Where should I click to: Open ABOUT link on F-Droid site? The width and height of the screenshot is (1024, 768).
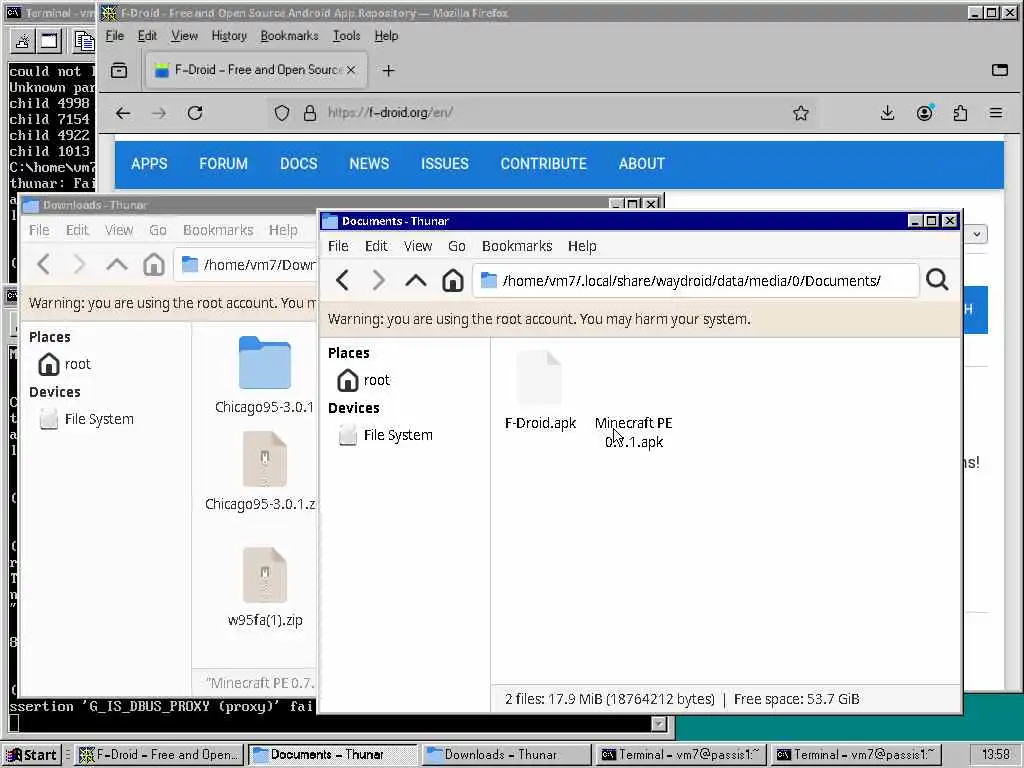641,164
